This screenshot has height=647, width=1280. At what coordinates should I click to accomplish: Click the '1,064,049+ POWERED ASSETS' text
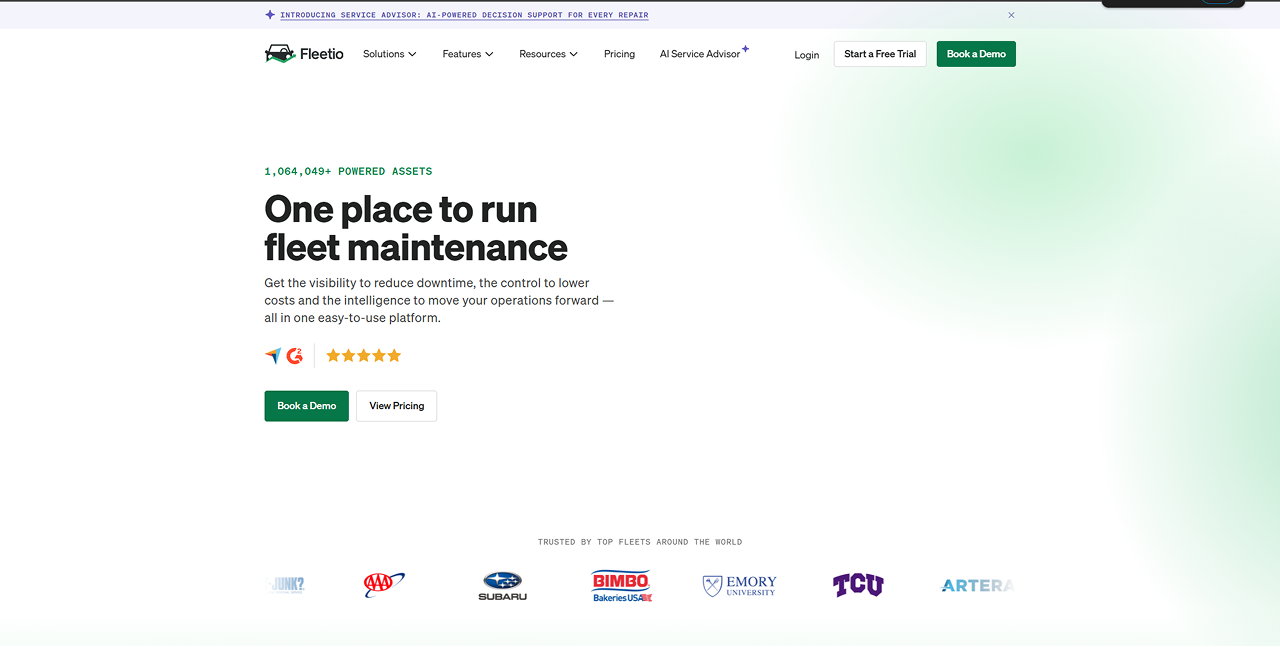[348, 172]
